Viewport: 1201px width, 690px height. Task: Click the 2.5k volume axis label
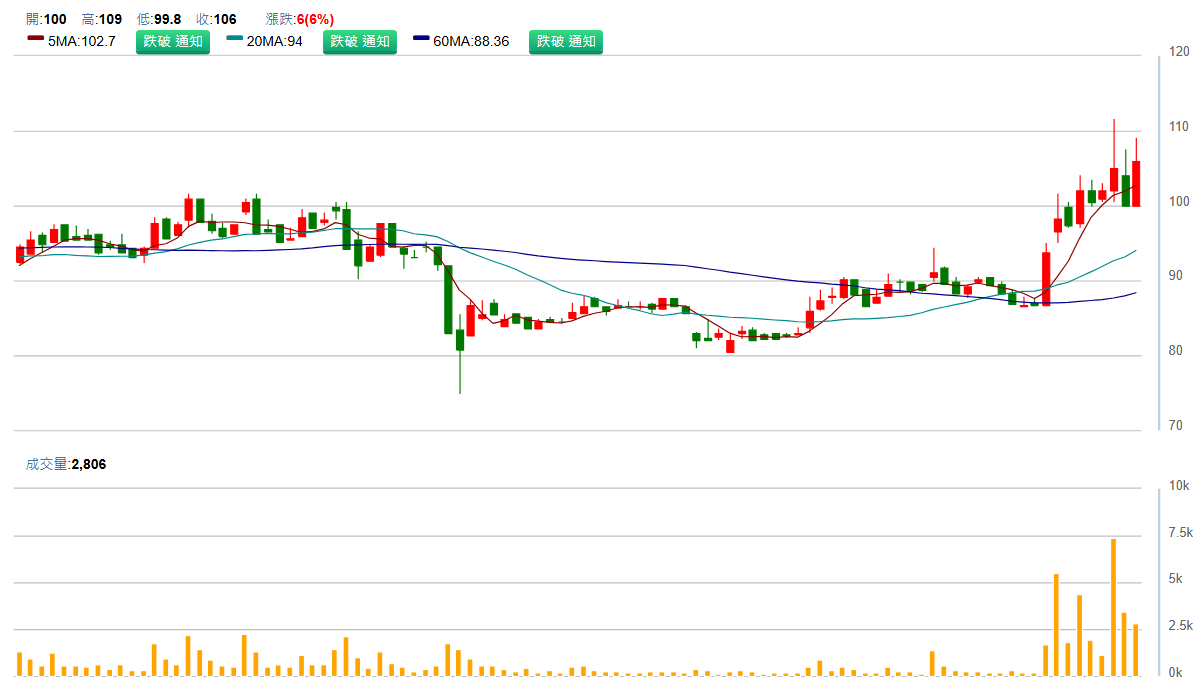(x=1181, y=626)
